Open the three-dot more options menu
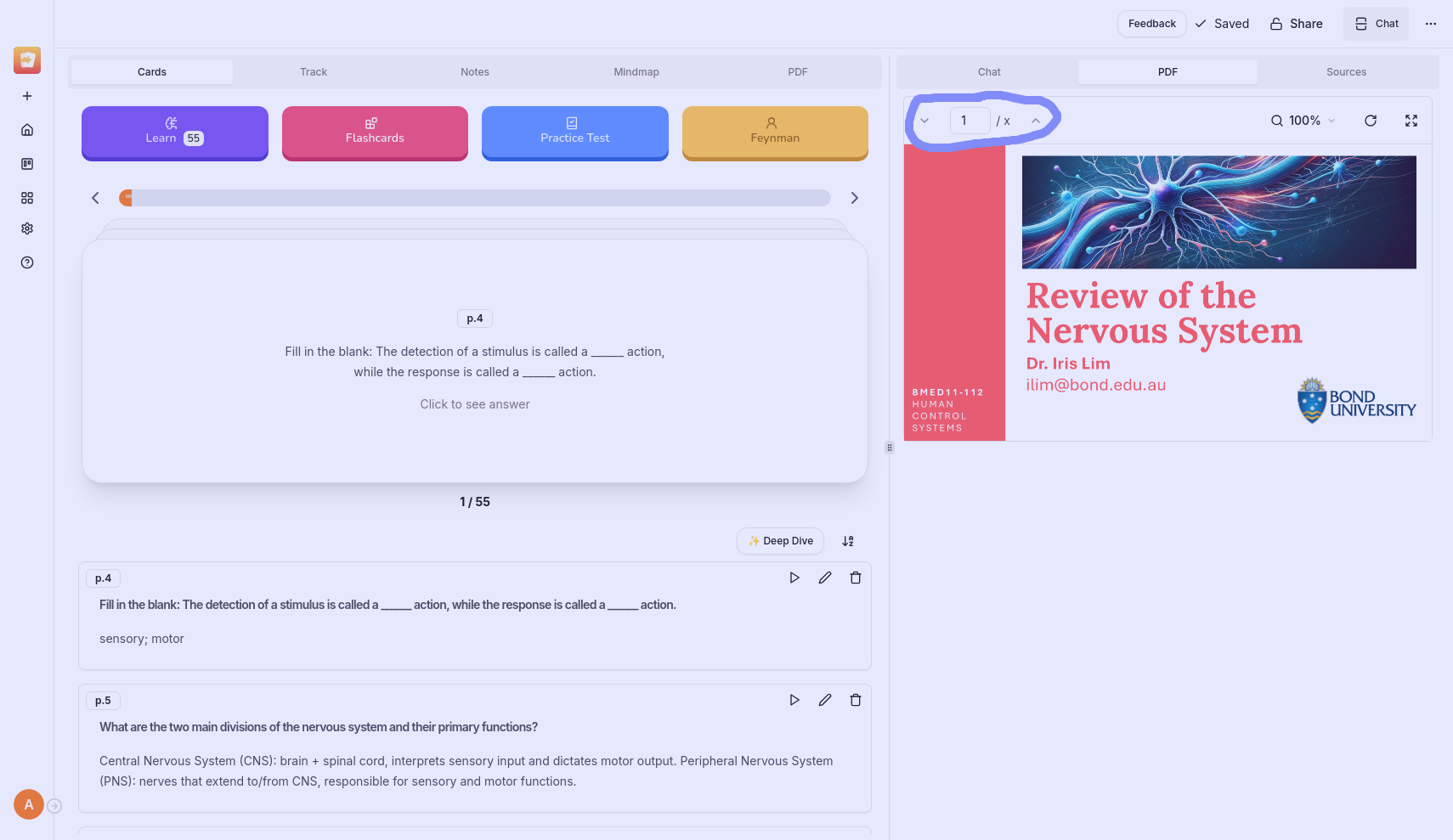Image resolution: width=1453 pixels, height=840 pixels. coord(1431,24)
